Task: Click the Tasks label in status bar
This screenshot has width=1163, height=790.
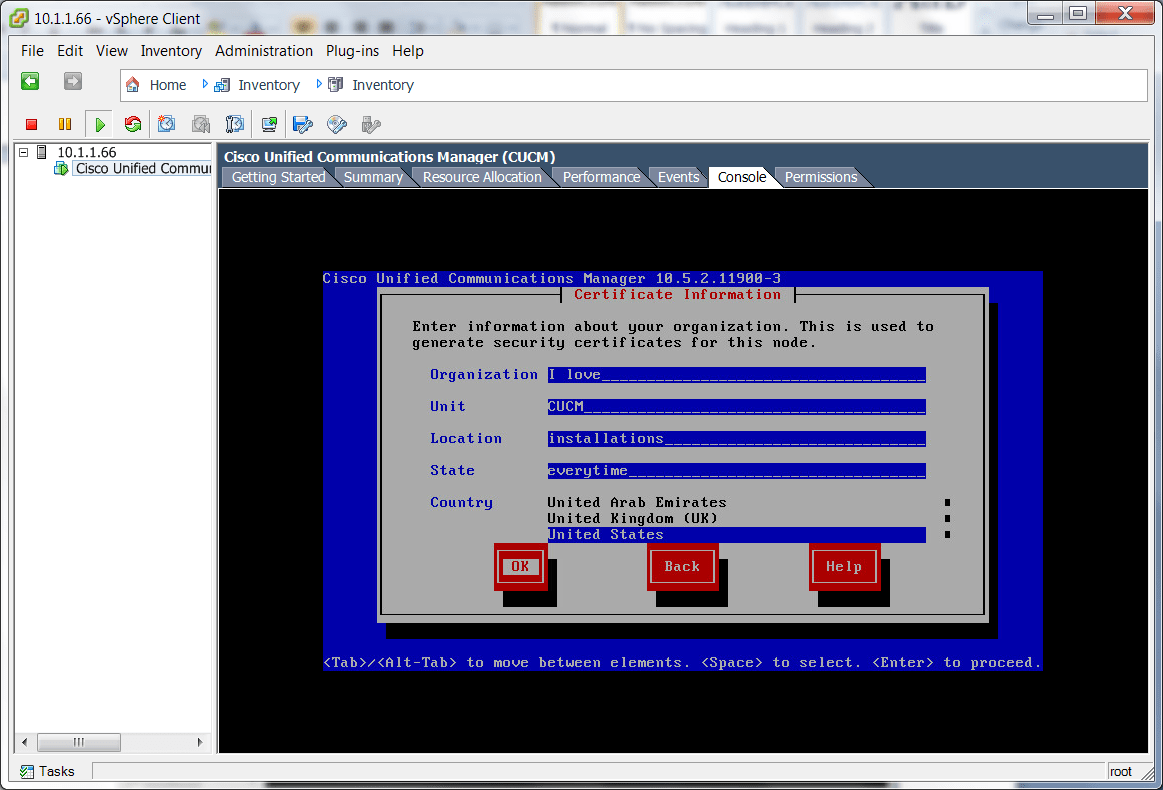Action: pos(56,771)
